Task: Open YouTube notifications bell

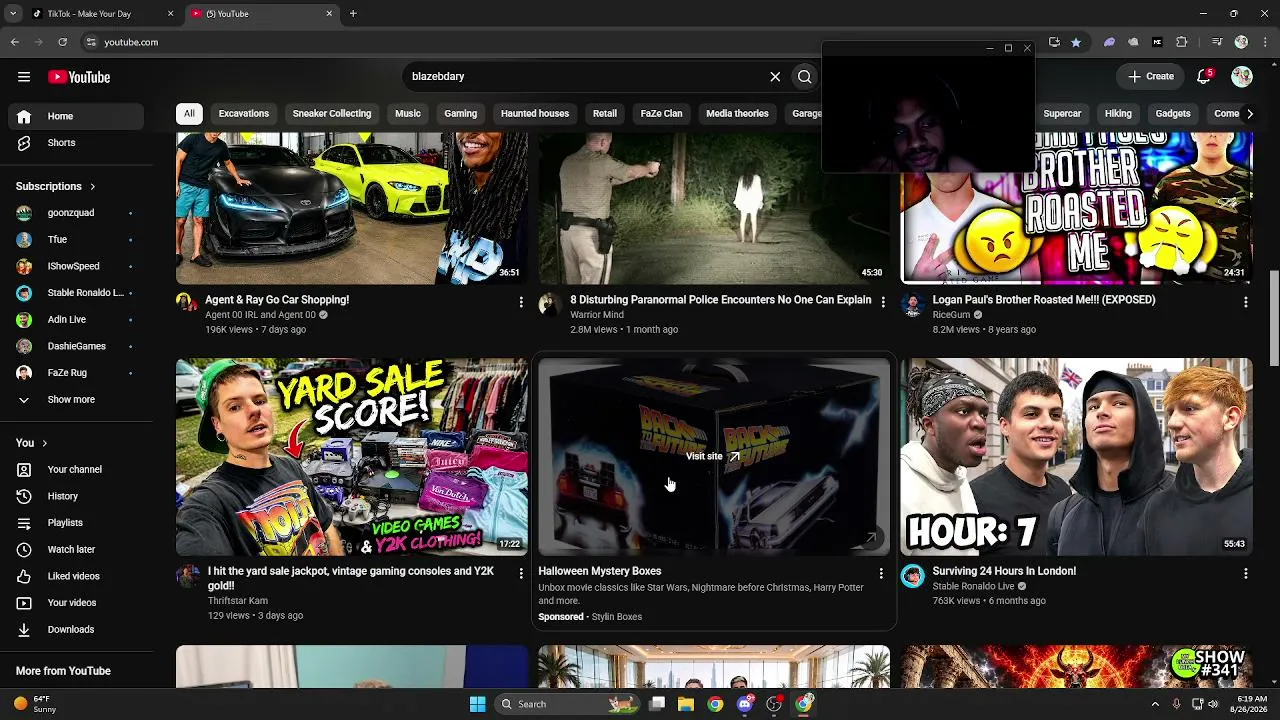Action: [x=1204, y=77]
